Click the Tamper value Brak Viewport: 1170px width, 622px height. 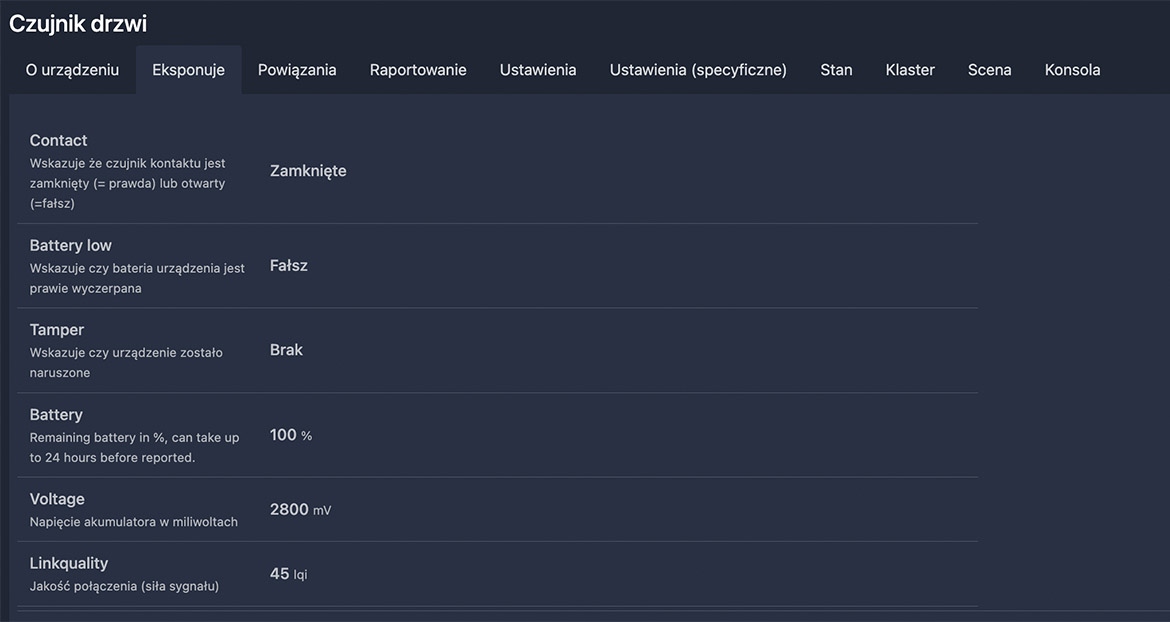286,350
